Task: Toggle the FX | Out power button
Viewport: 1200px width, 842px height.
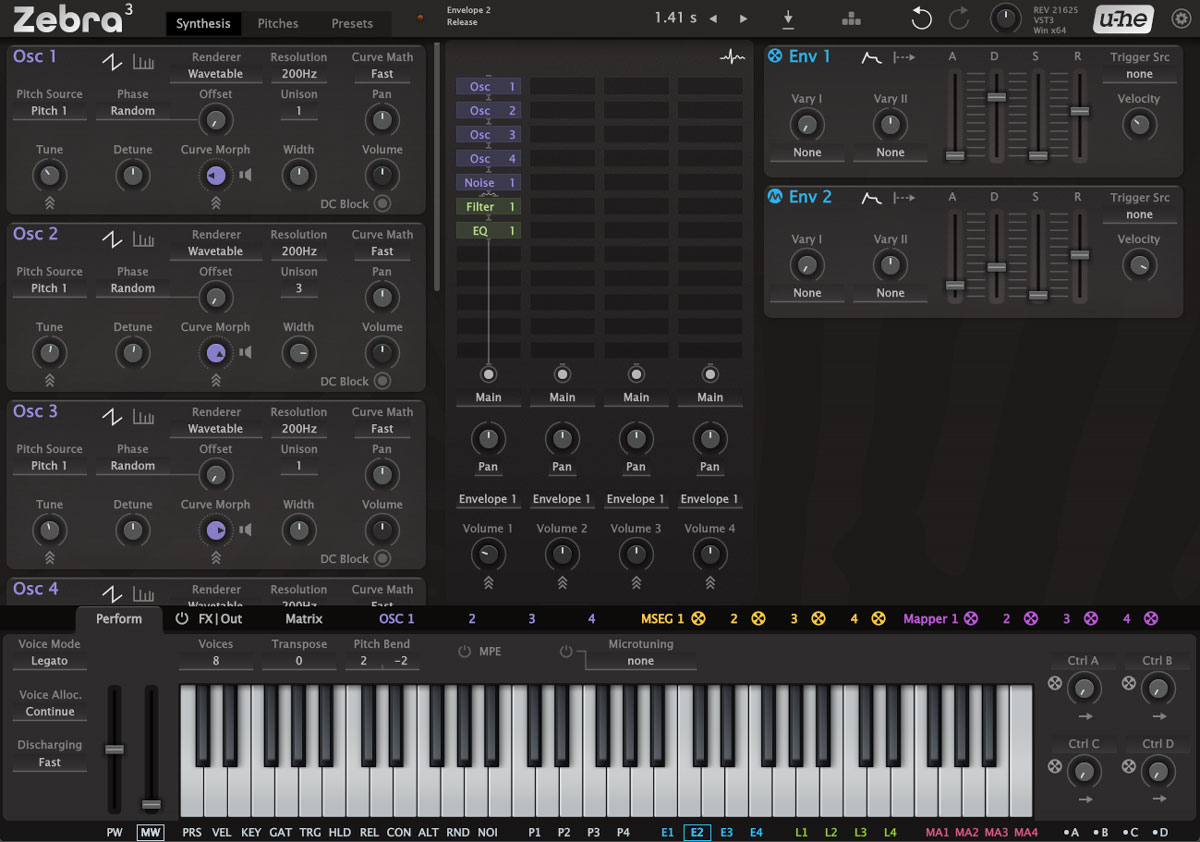Action: (182, 619)
